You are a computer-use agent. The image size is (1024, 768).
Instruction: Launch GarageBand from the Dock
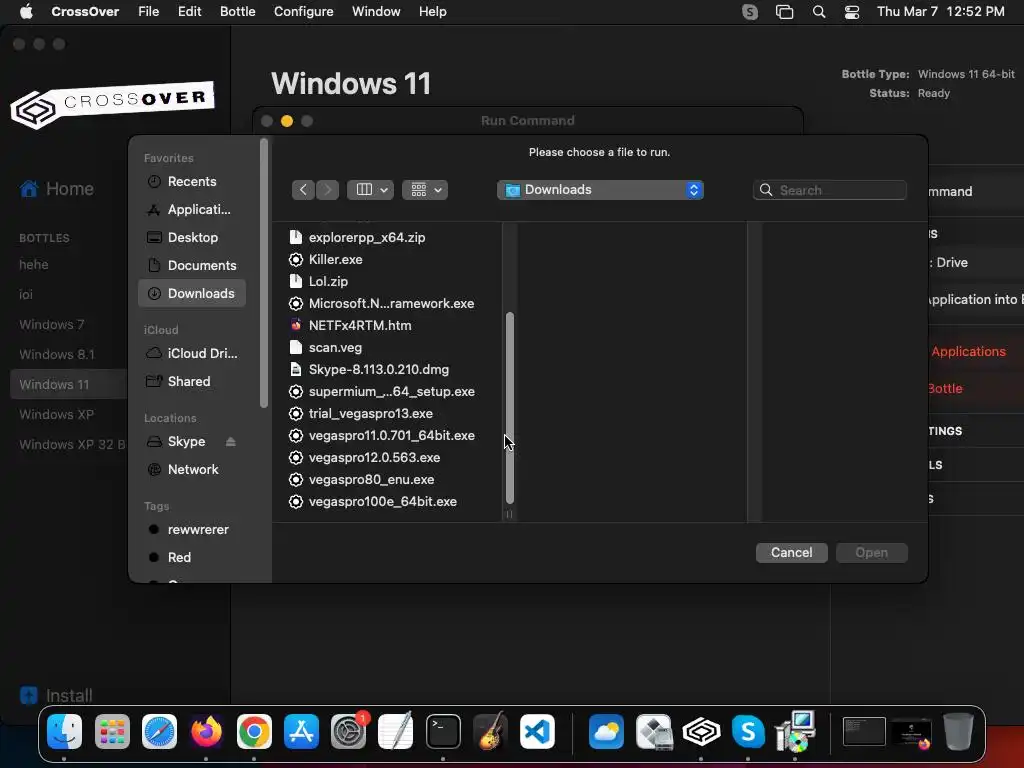[490, 731]
